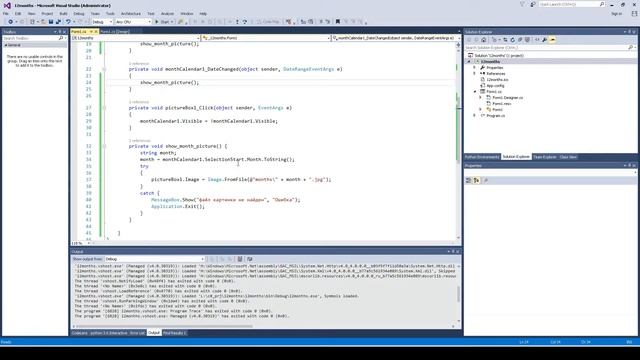The image size is (640, 360).
Task: Select App.config in Solution Explorer
Action: click(x=495, y=86)
